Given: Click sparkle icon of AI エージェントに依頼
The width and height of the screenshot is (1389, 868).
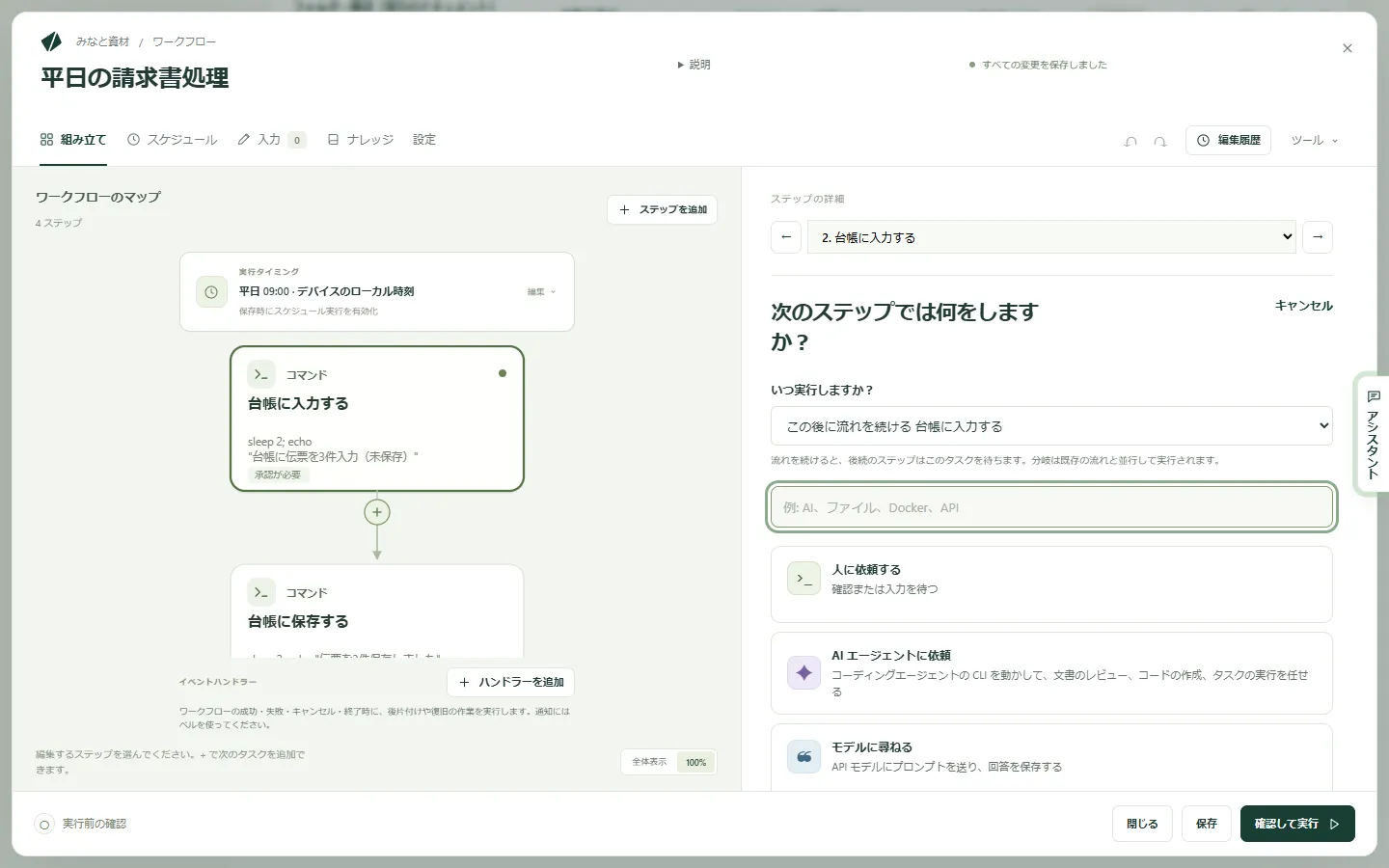Looking at the screenshot, I should click(x=803, y=673).
